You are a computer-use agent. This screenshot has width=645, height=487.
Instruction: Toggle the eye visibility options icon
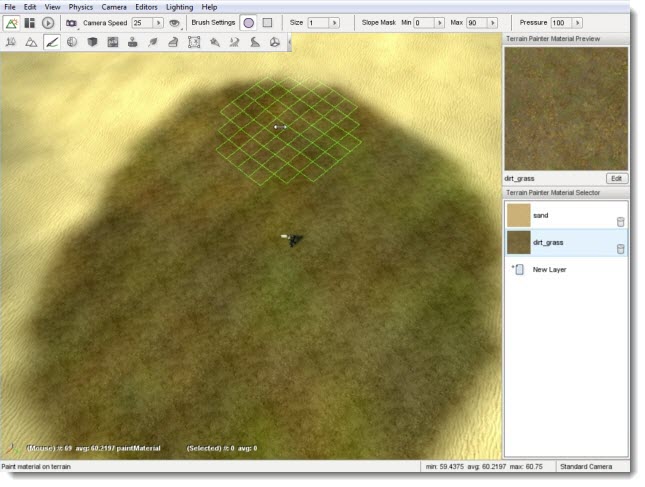[x=174, y=22]
